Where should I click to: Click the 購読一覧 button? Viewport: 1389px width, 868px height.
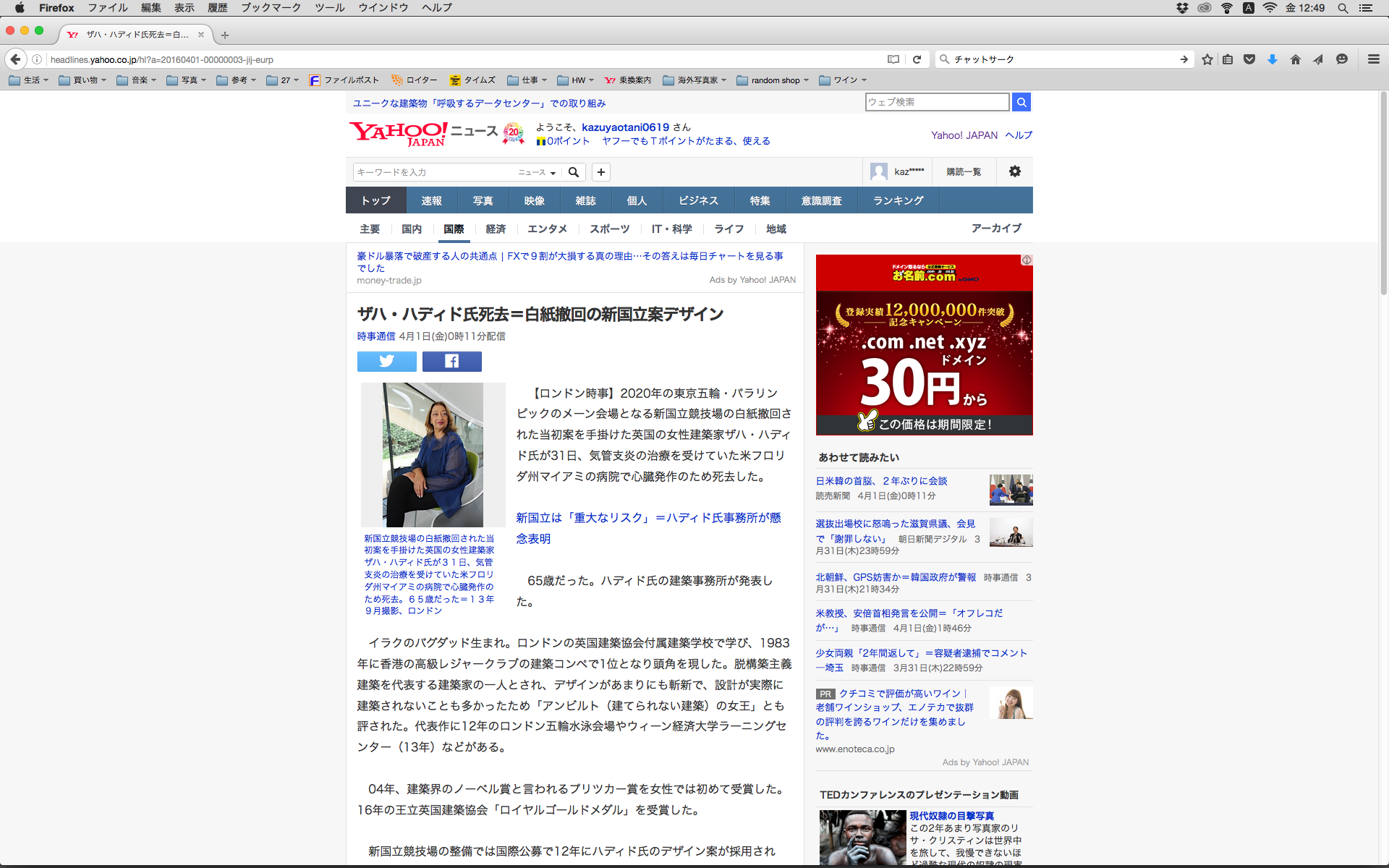point(963,171)
